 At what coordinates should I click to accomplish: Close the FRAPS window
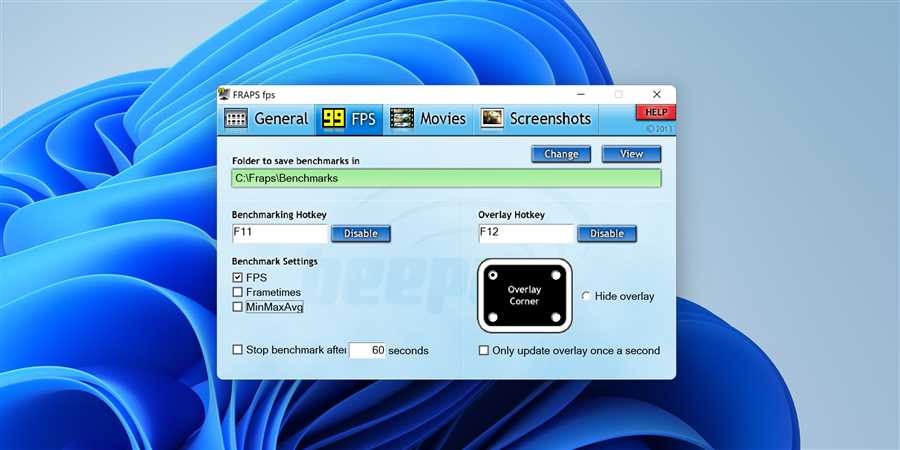[657, 94]
